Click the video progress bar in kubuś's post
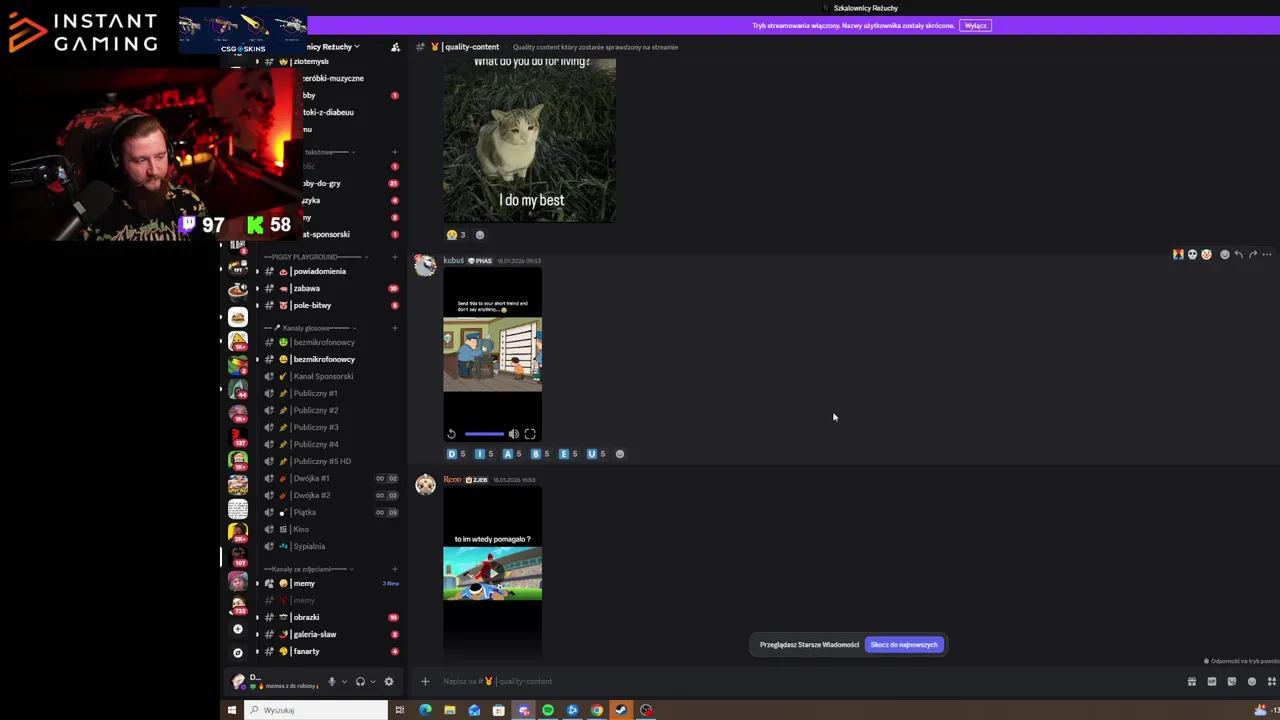The image size is (1280, 720). [x=484, y=434]
